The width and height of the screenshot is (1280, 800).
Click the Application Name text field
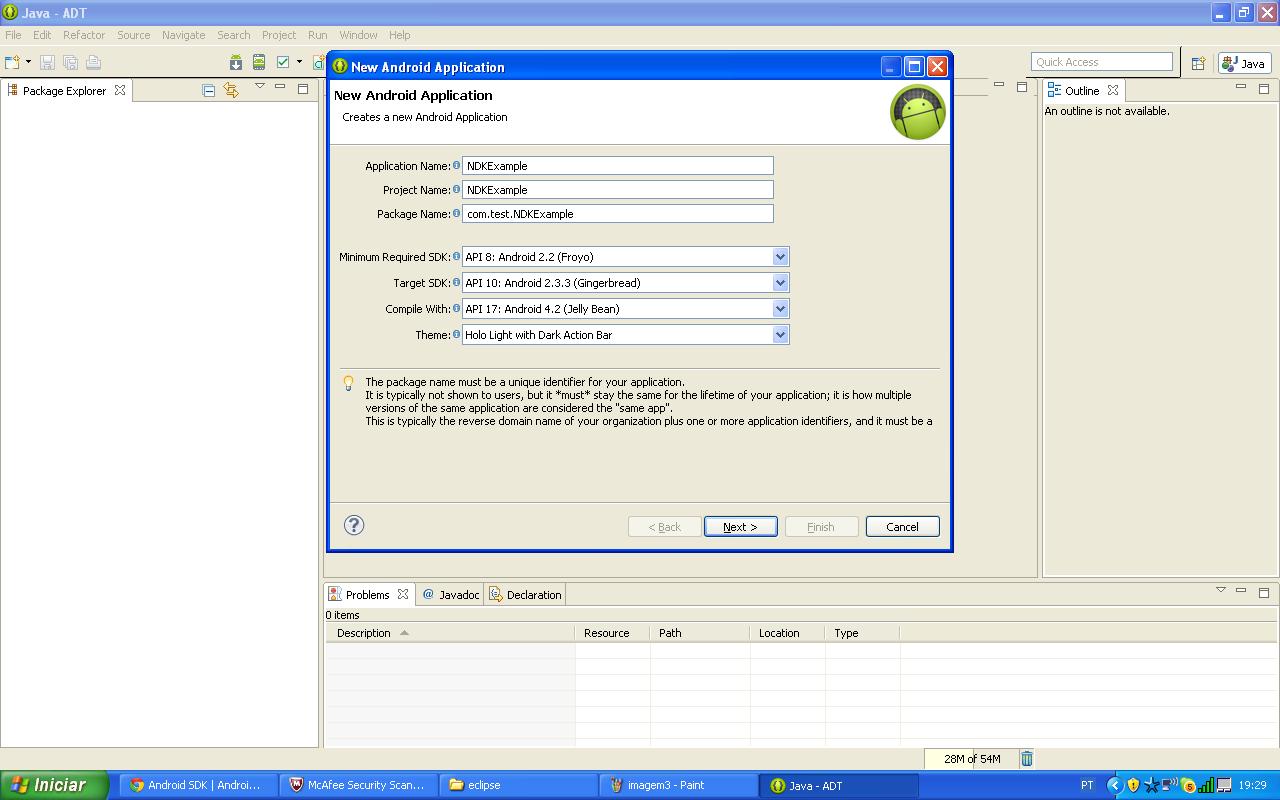[617, 166]
